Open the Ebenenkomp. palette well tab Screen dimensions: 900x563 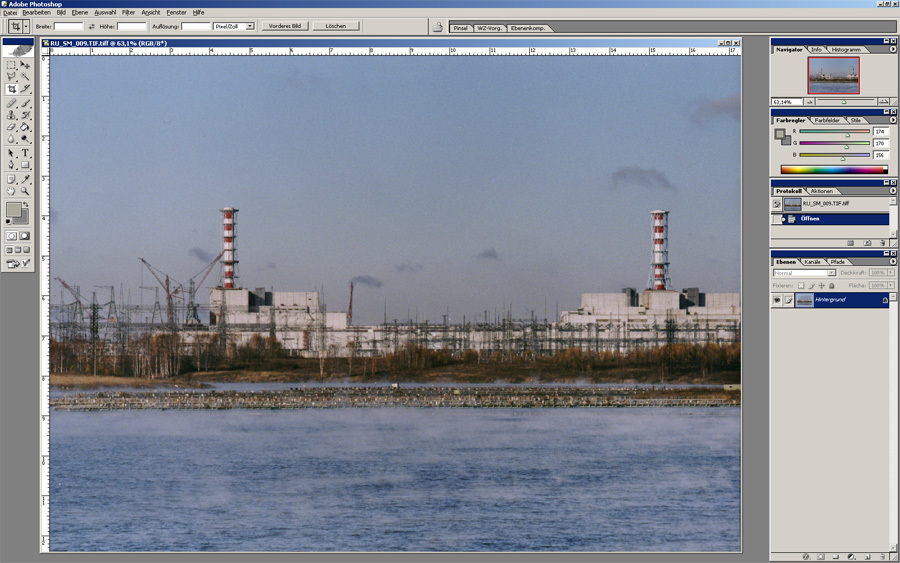[x=527, y=28]
